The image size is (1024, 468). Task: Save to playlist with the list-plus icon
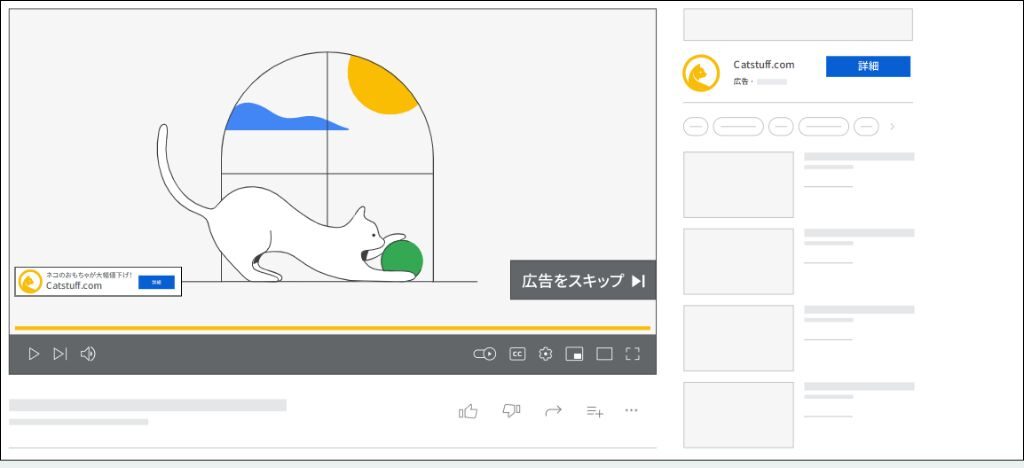pos(595,411)
